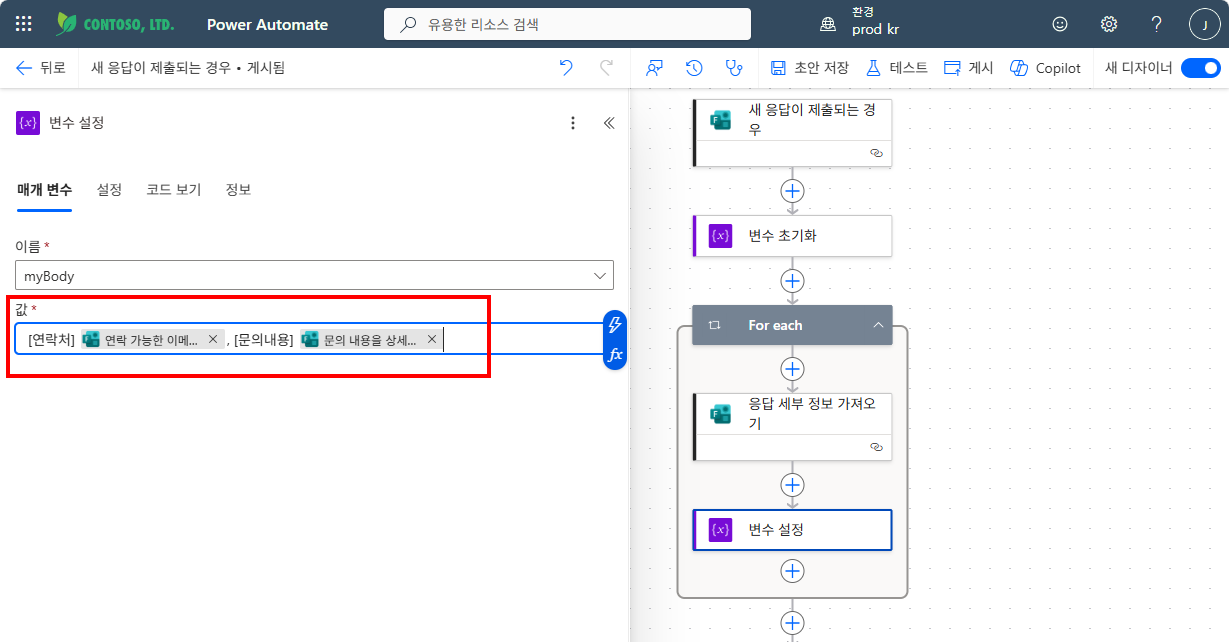Open the feedback smiley icon
This screenshot has width=1229, height=642.
coord(1060,24)
